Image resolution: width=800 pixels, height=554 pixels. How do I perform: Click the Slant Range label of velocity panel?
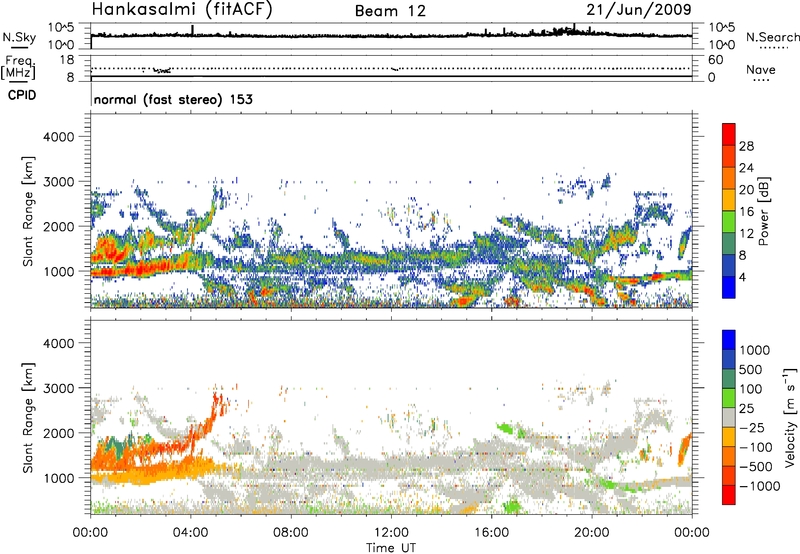click(x=28, y=418)
